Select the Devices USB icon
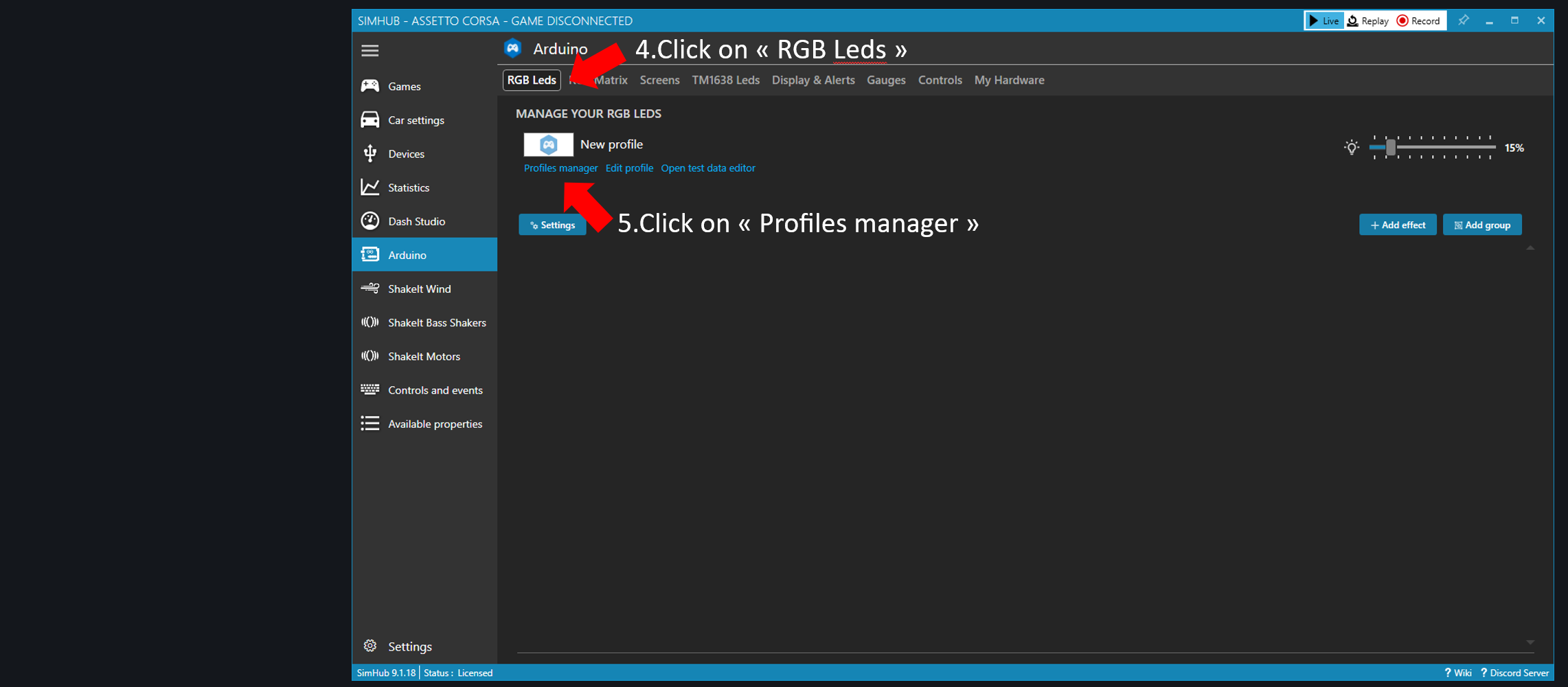The image size is (1568, 687). click(370, 153)
